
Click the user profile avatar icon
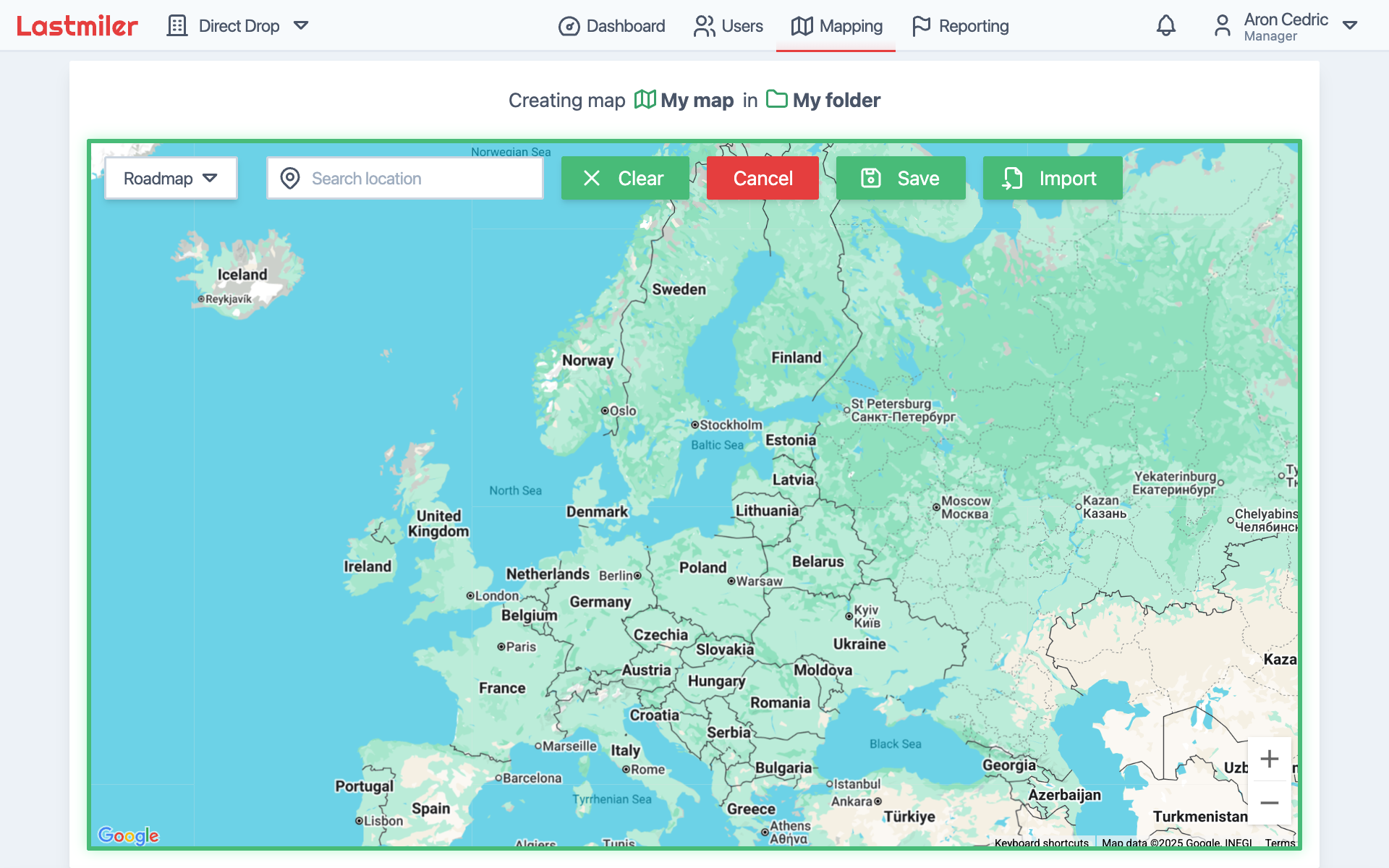pos(1222,26)
